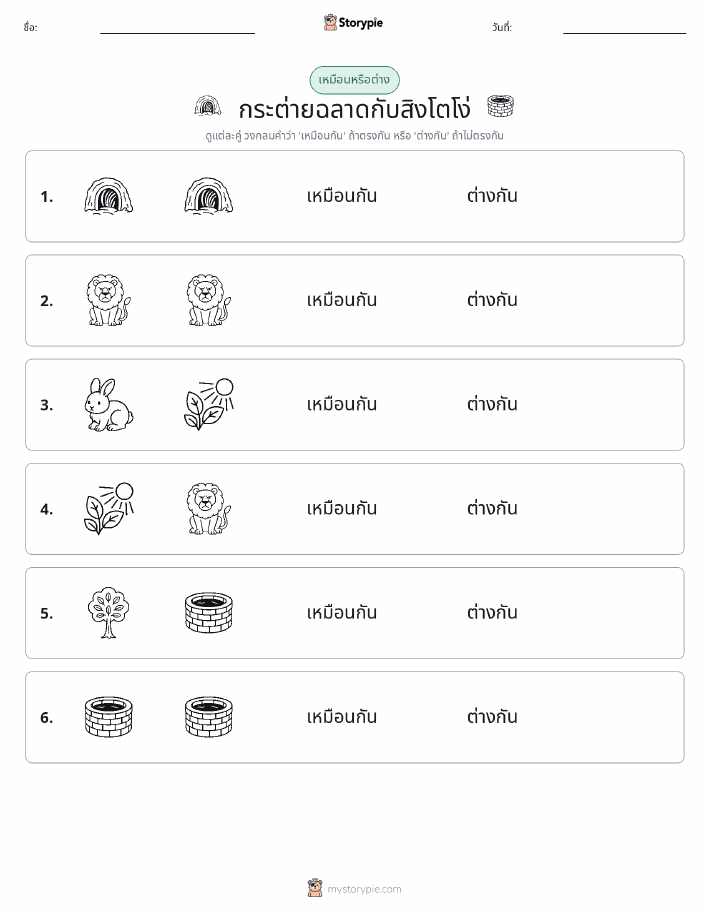Click the first cave picture in row 1

(108, 196)
